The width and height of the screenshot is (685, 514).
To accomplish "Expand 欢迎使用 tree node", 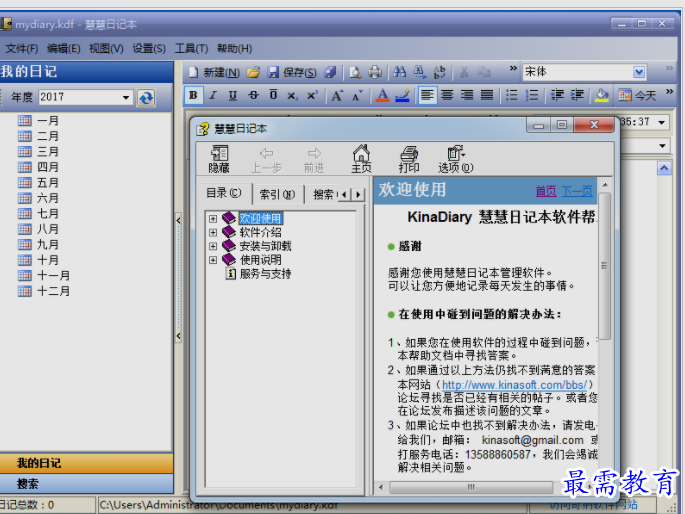I will (x=213, y=218).
